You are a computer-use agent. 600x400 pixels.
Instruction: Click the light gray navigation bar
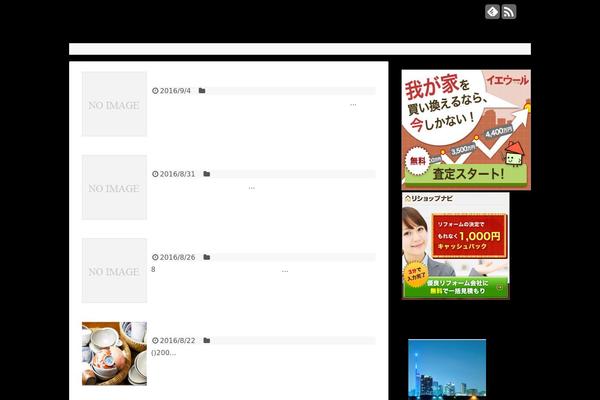coord(300,49)
